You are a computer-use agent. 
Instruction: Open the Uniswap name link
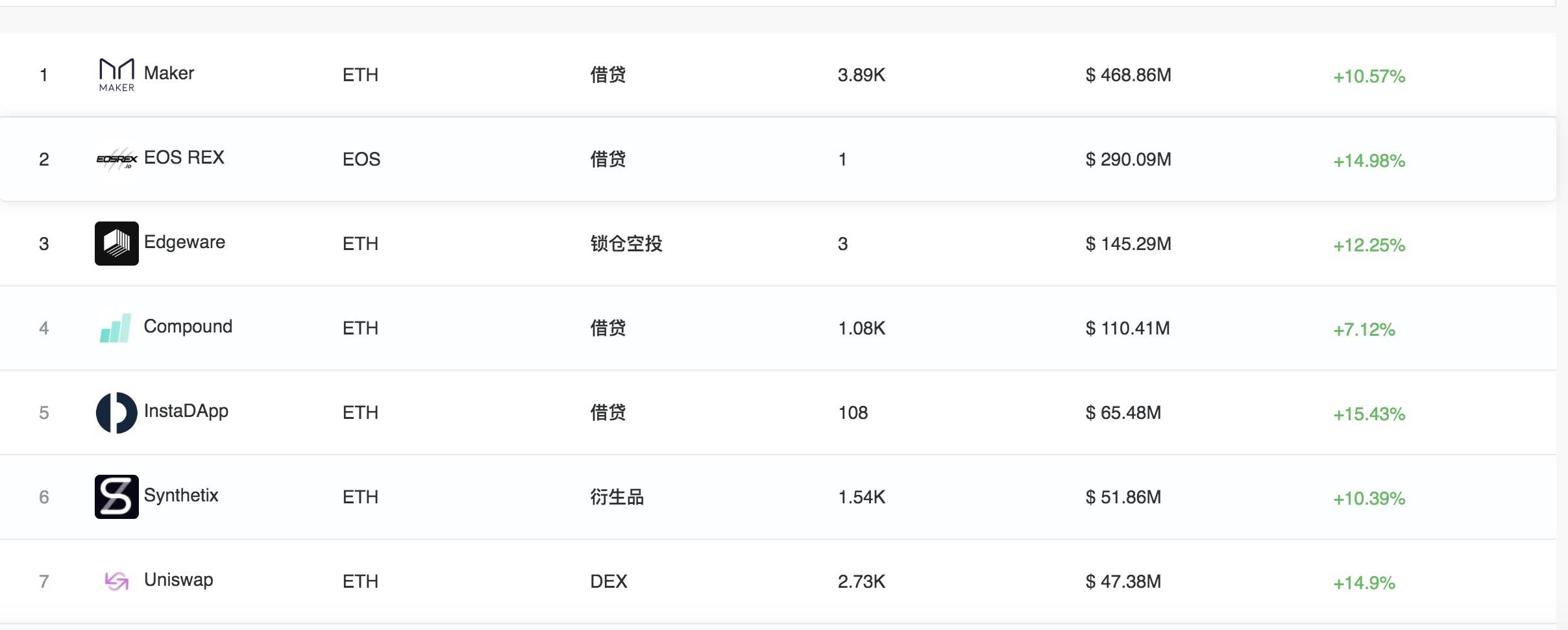point(178,580)
